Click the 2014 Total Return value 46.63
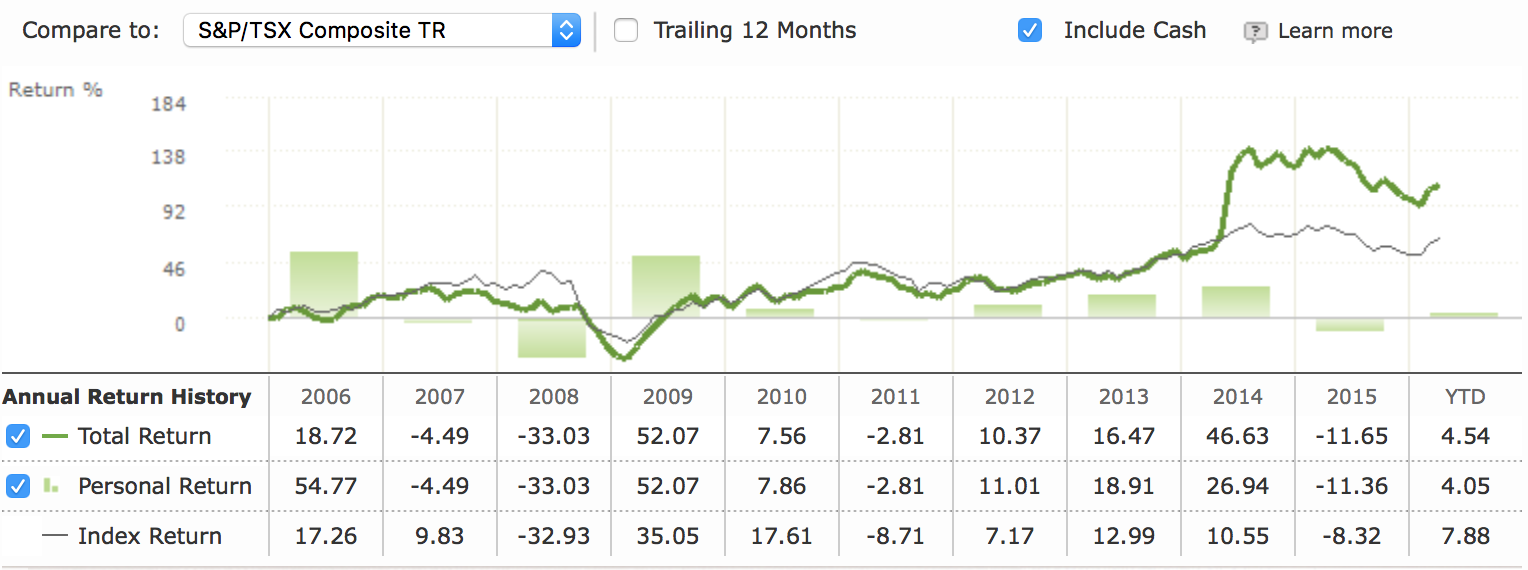This screenshot has height=570, width=1528. (1237, 436)
